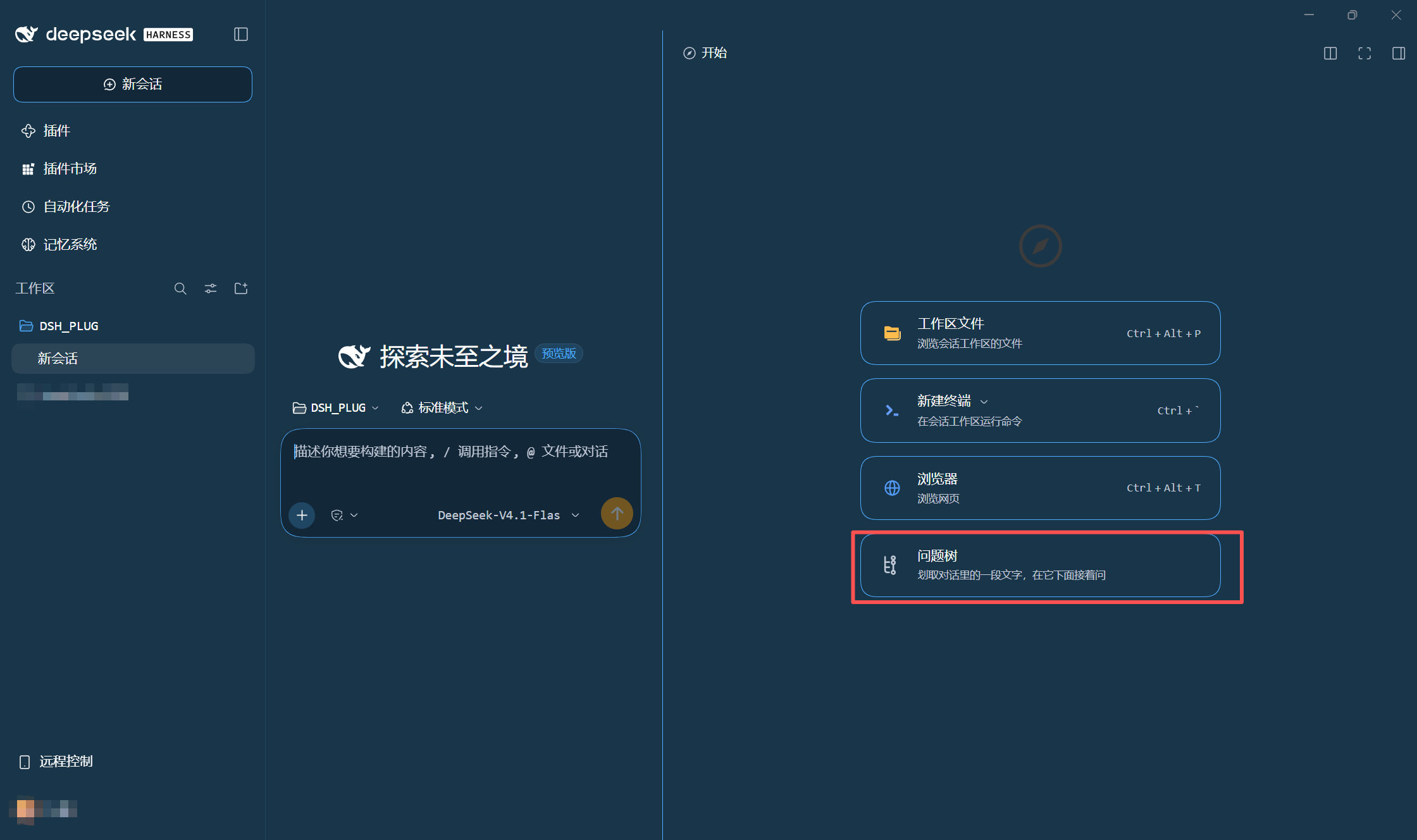This screenshot has width=1417, height=840.
Task: Expand the 标准模式 mode dropdown
Action: point(442,408)
